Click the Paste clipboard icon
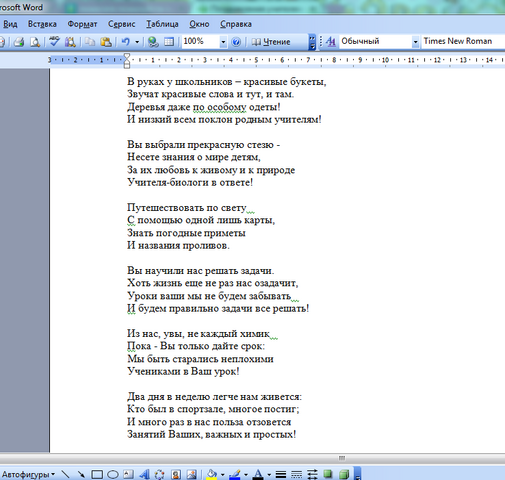 [106, 42]
